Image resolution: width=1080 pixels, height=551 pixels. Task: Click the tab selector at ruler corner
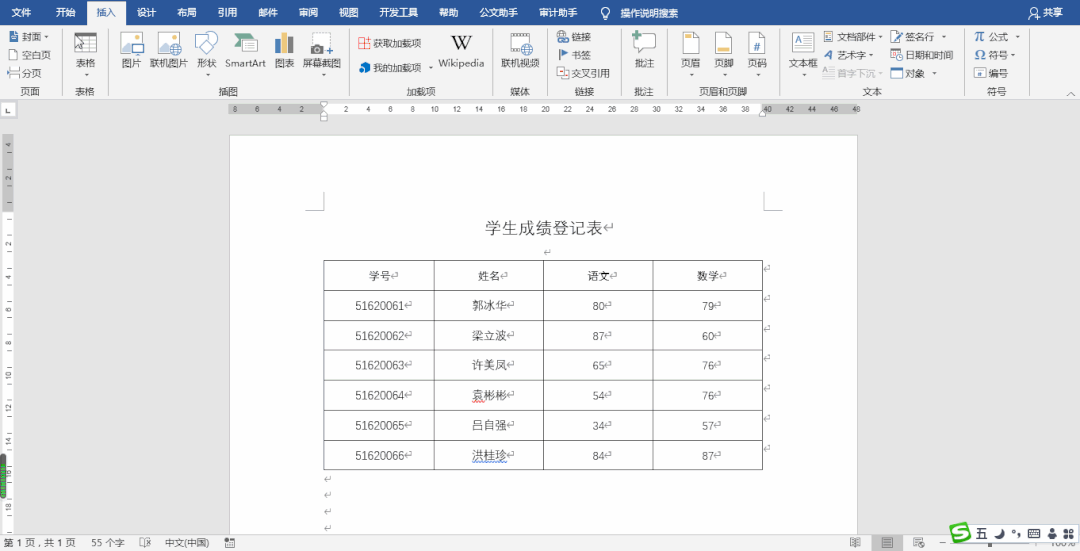click(8, 110)
